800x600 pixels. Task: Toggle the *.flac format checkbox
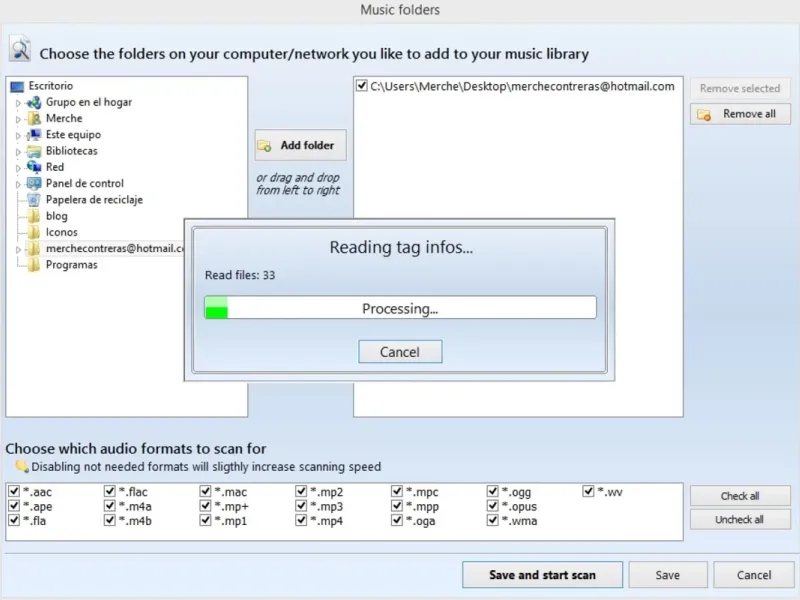(x=109, y=491)
